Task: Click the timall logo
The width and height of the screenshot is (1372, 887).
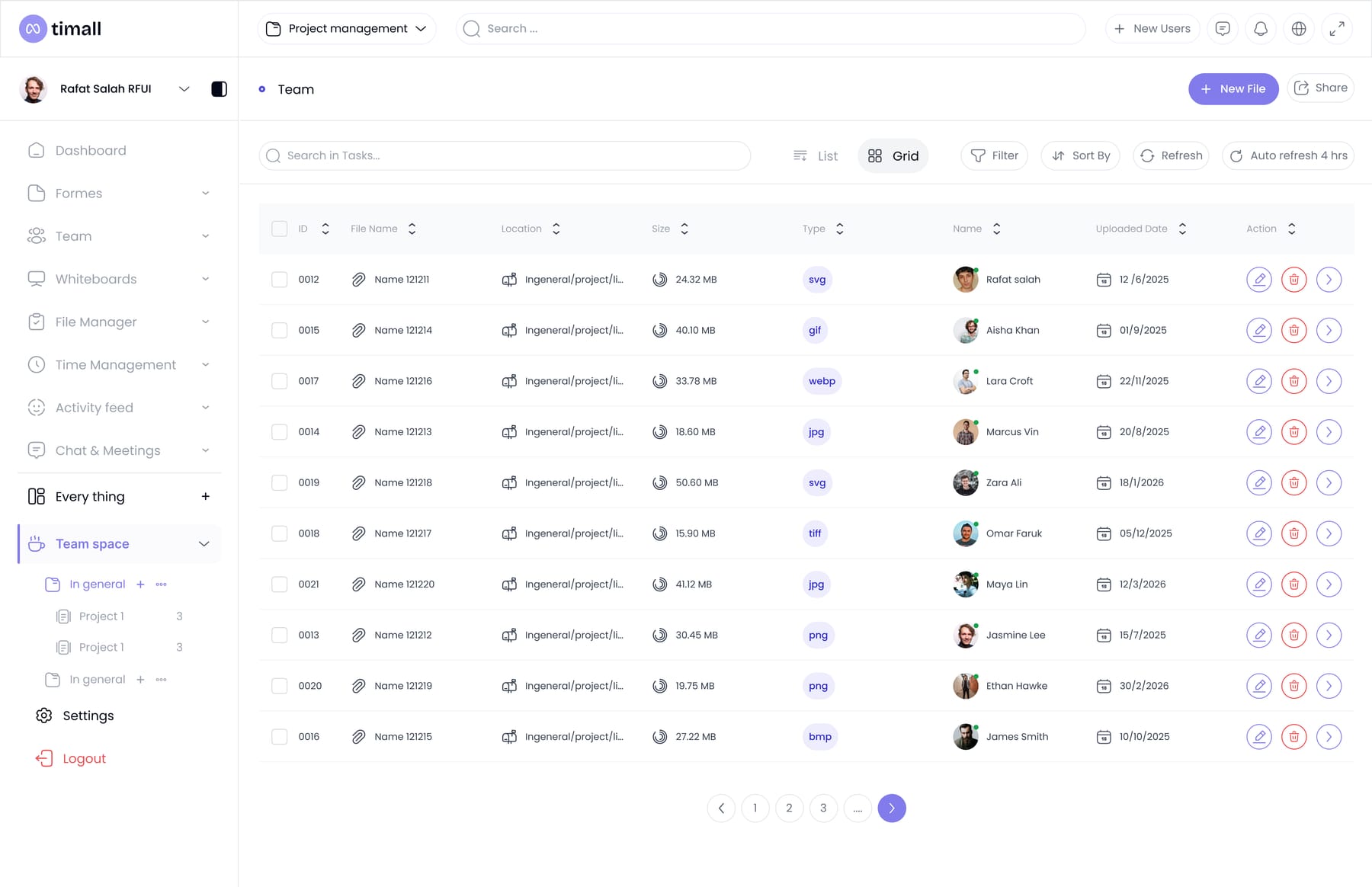Action: pos(60,29)
